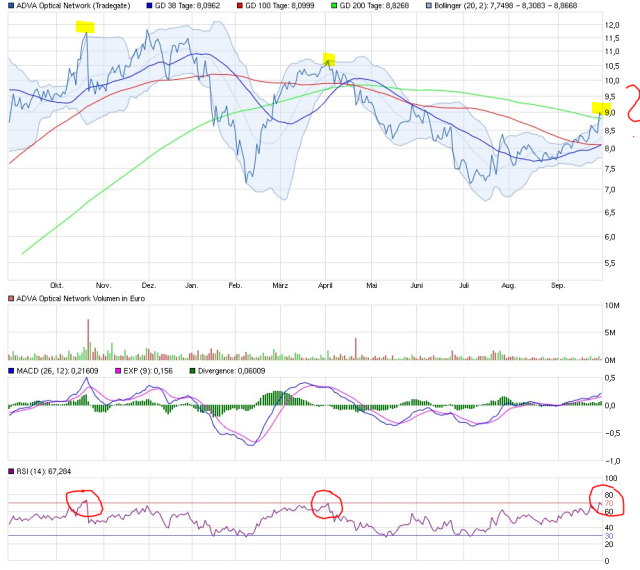Click the 8,0 price axis value
Screen dimensions: 640x570
pos(610,149)
